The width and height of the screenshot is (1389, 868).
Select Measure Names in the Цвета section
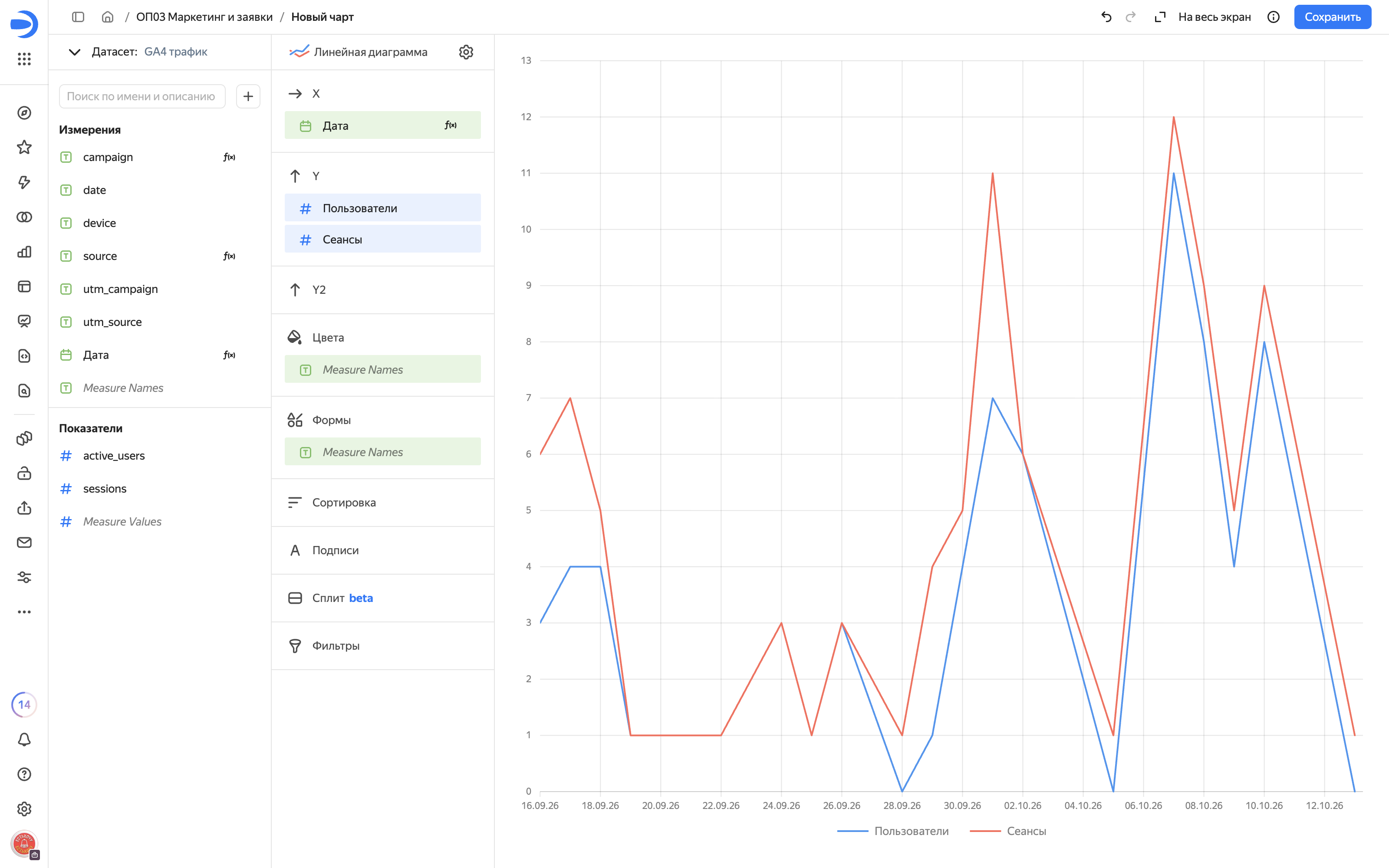(383, 369)
